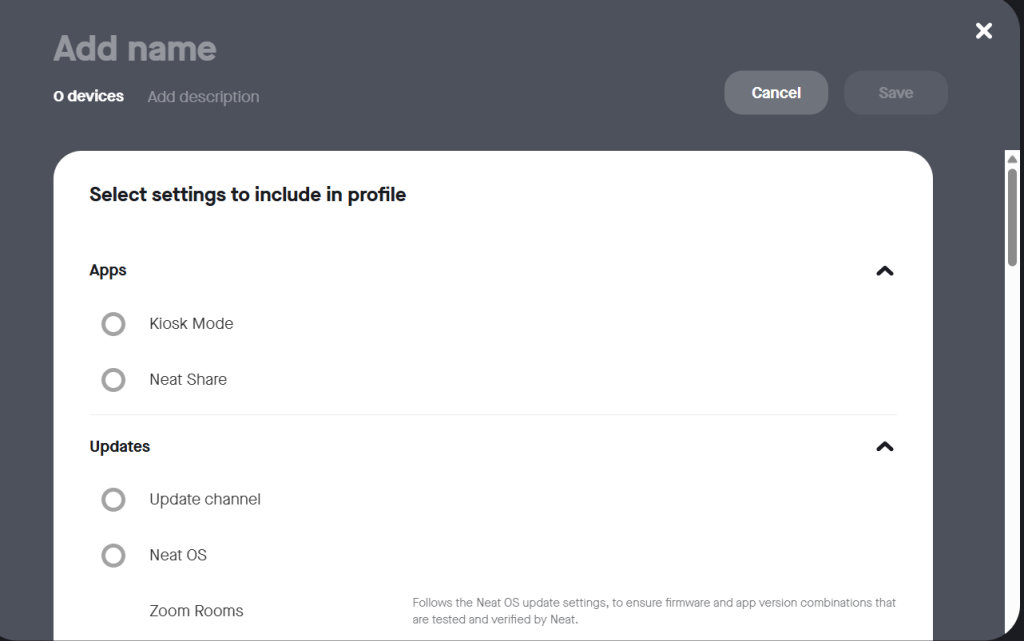The height and width of the screenshot is (641, 1024).
Task: Collapse the Updates section using its chevron
Action: coord(884,447)
